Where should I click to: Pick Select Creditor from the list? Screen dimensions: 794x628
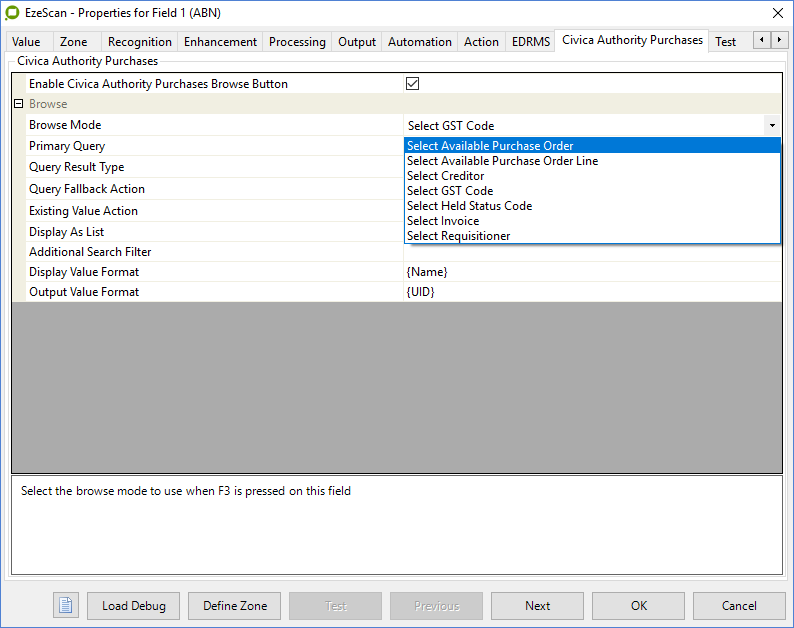coord(446,176)
